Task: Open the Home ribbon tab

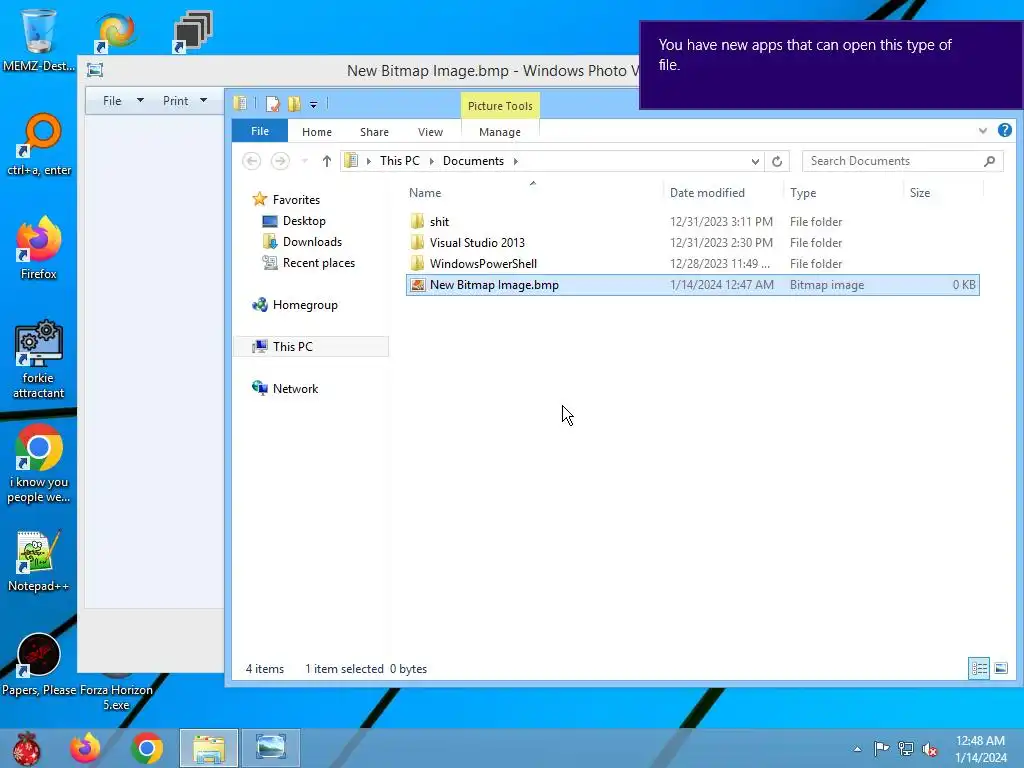Action: click(x=317, y=131)
